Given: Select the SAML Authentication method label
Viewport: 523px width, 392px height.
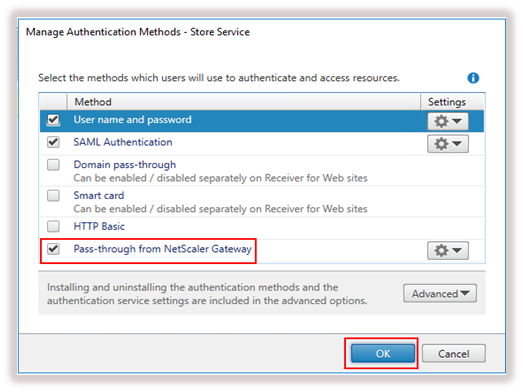Looking at the screenshot, I should click(x=123, y=142).
